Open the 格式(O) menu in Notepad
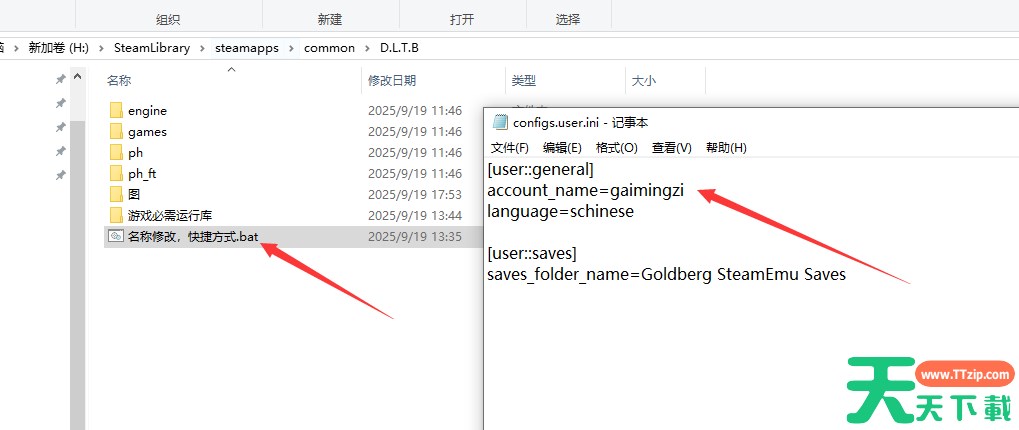This screenshot has width=1019, height=430. (x=616, y=148)
